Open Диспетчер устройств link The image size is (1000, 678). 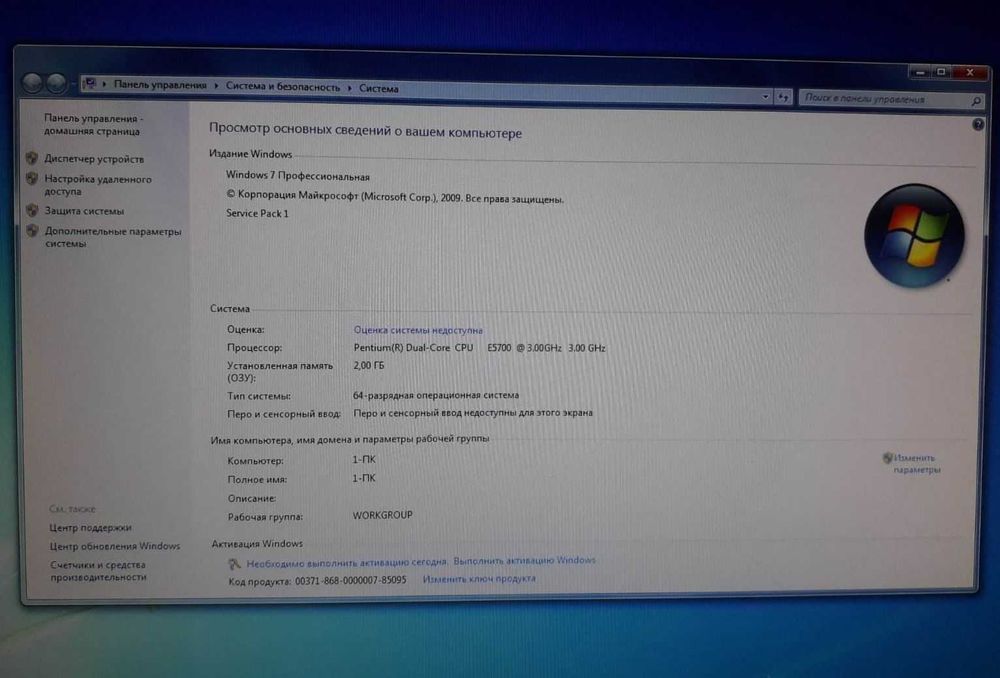94,159
